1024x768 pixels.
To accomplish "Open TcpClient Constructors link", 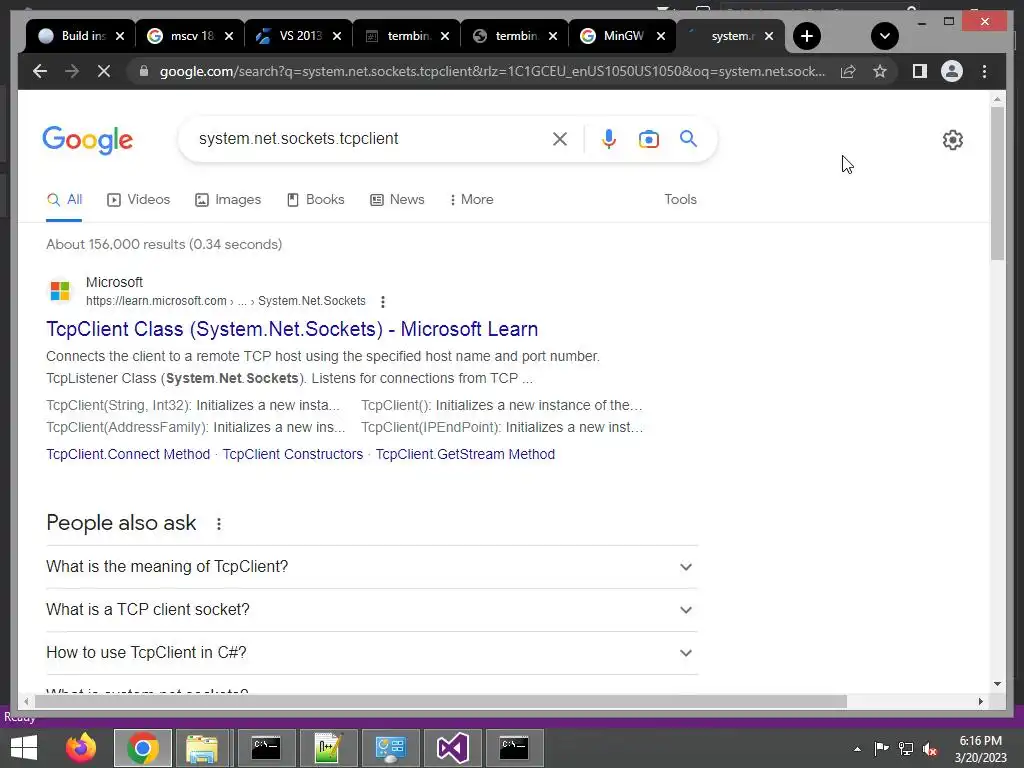I will 293,454.
